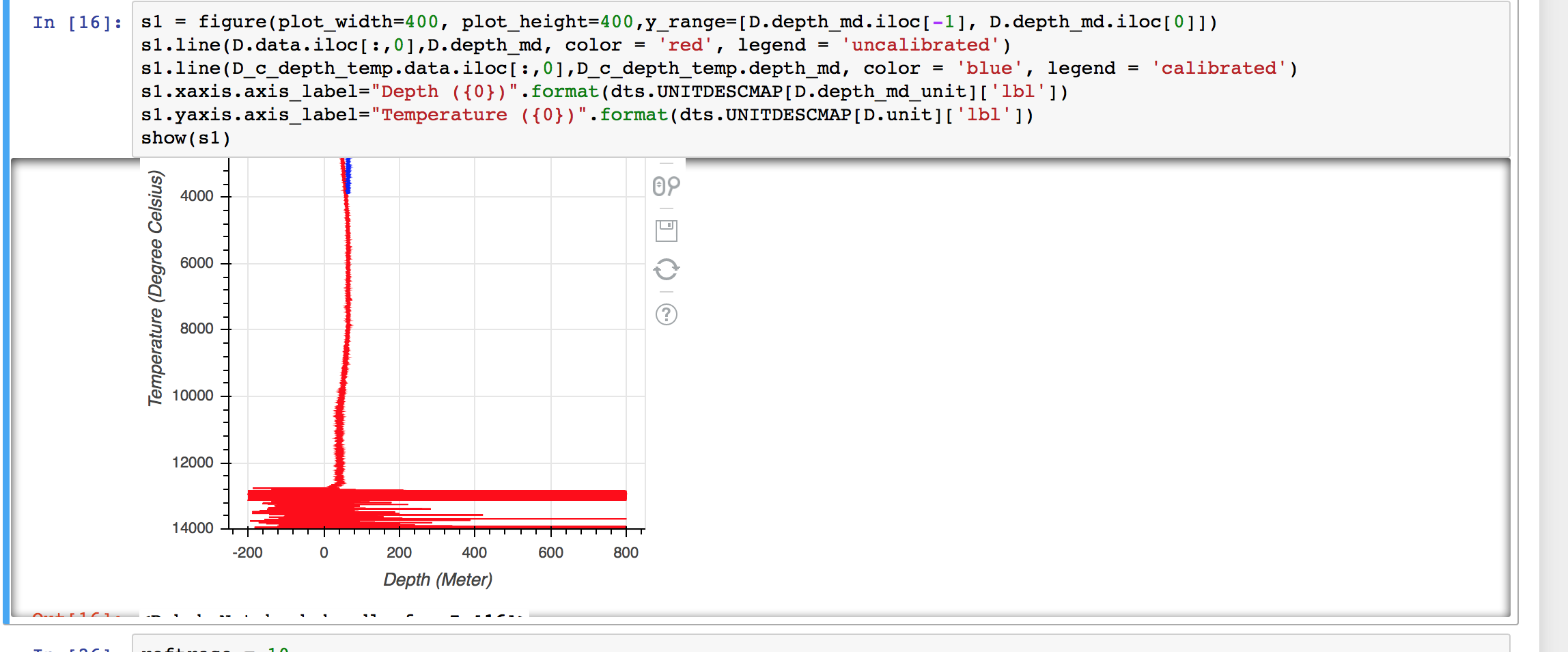Click the x-axis tick label 200

pos(399,553)
